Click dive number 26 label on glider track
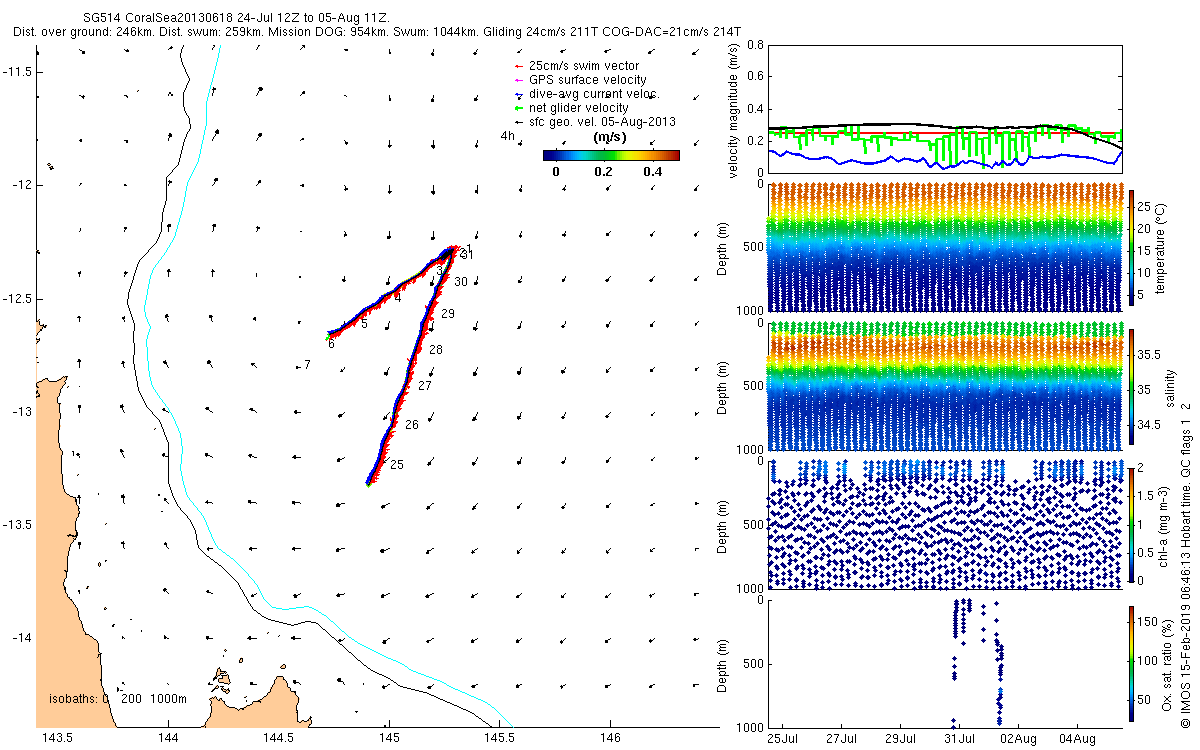The height and width of the screenshot is (750, 1200). pos(412,425)
